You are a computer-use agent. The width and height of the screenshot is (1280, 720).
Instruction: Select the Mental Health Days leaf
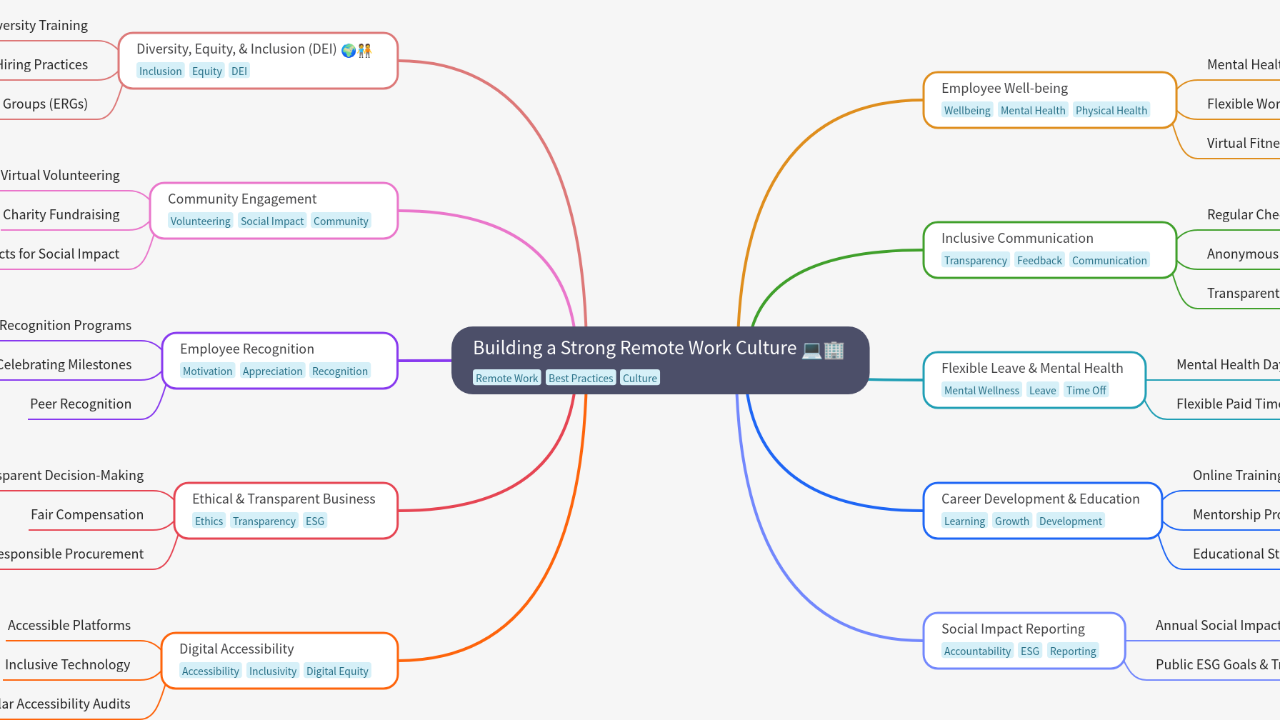pos(1228,365)
